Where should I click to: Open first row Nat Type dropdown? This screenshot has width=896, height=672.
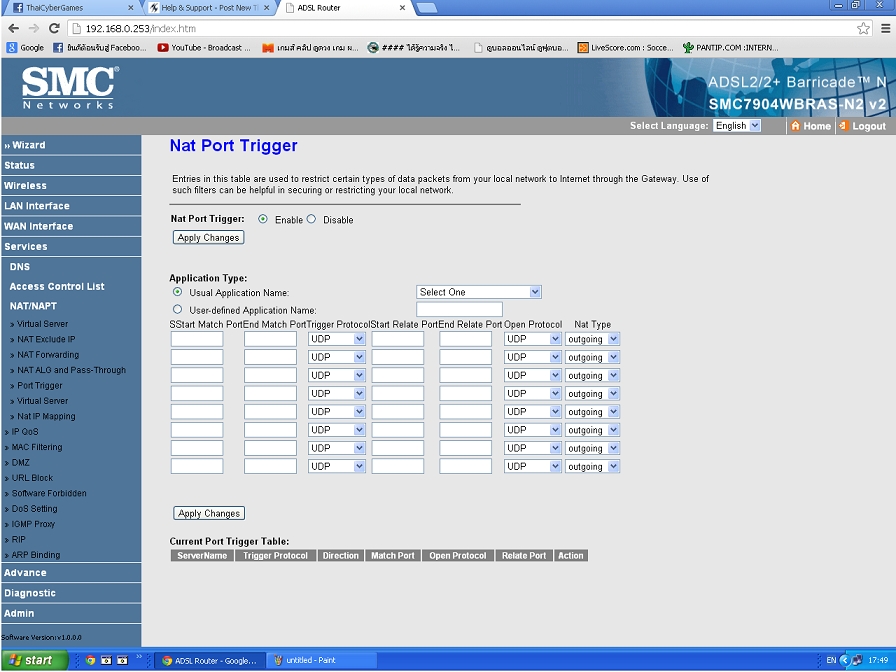click(593, 339)
